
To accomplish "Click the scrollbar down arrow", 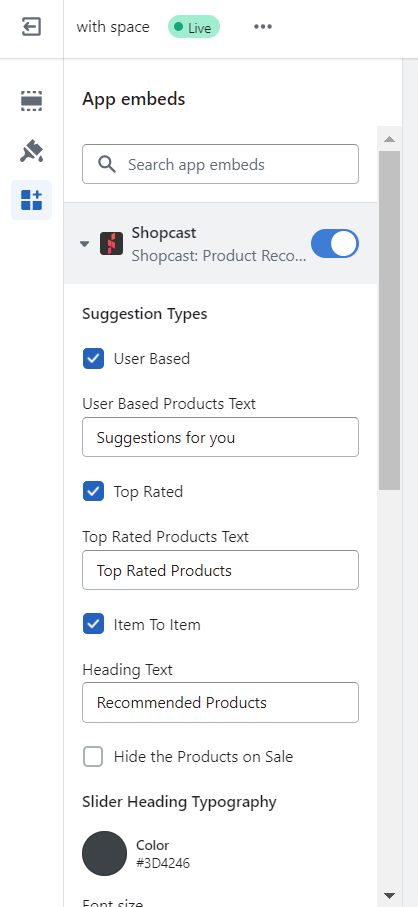I will (x=389, y=895).
